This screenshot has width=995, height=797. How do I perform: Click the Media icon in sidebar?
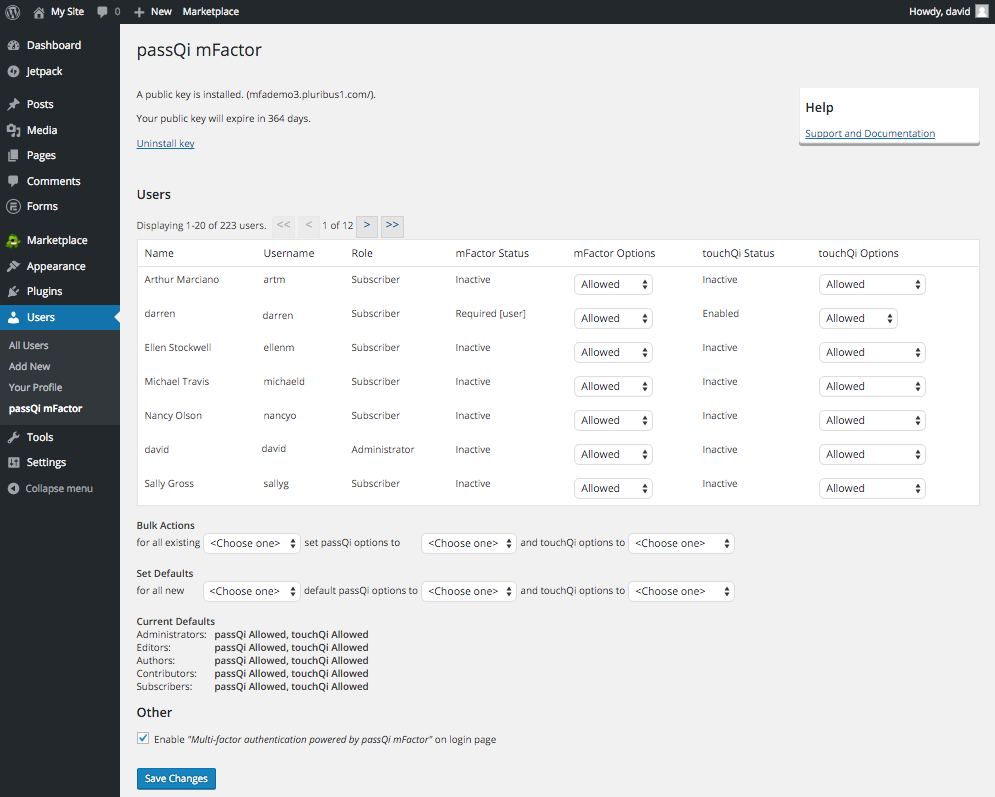[13, 131]
